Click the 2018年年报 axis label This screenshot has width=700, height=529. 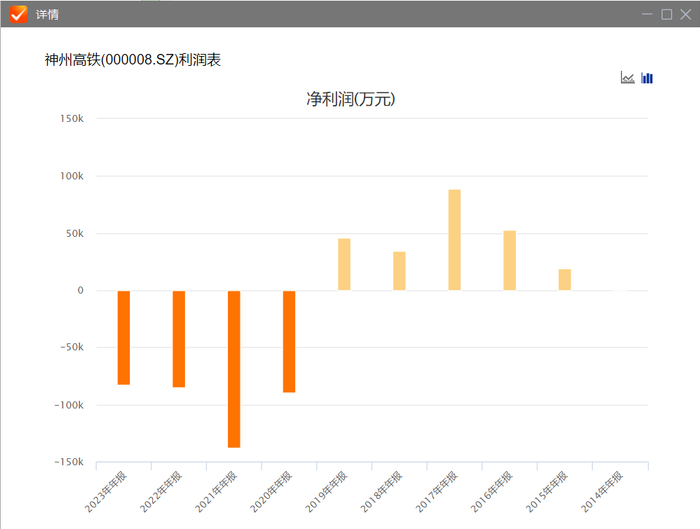coord(381,492)
